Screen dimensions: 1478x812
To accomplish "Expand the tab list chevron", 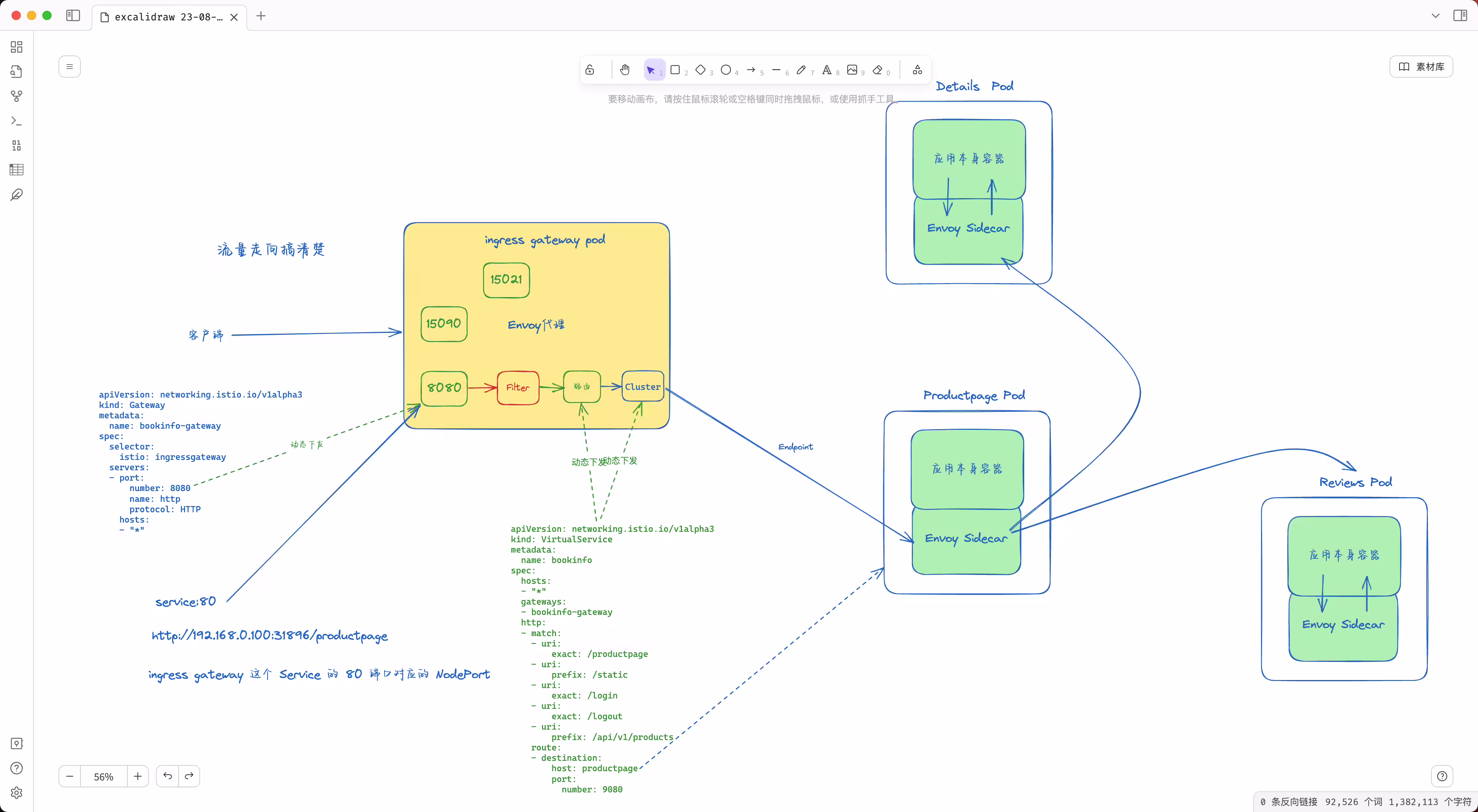I will point(1436,15).
